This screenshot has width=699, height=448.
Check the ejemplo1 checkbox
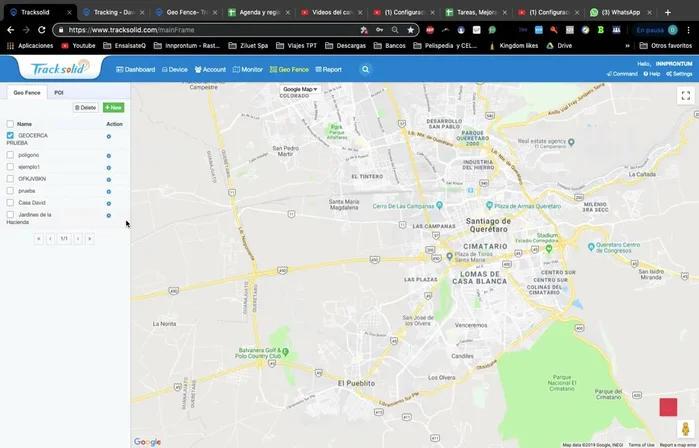(x=10, y=167)
